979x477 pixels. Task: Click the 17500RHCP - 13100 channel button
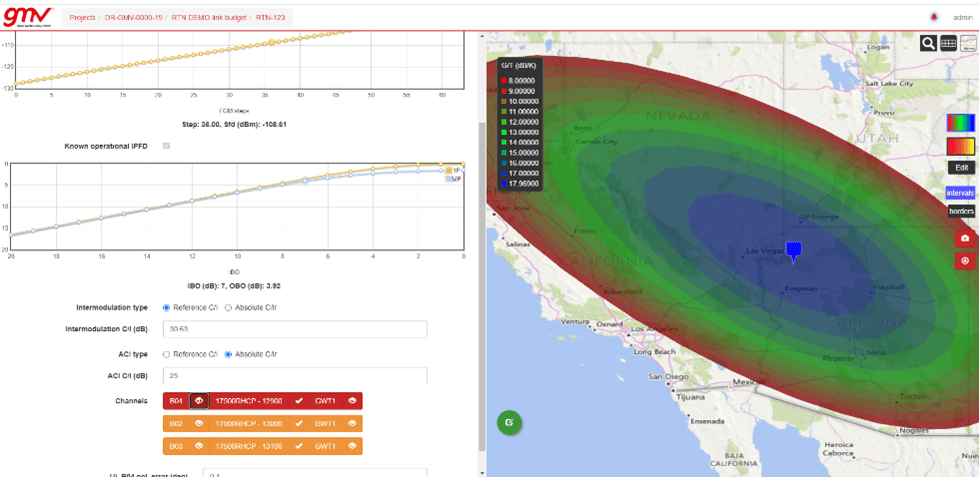(249, 446)
